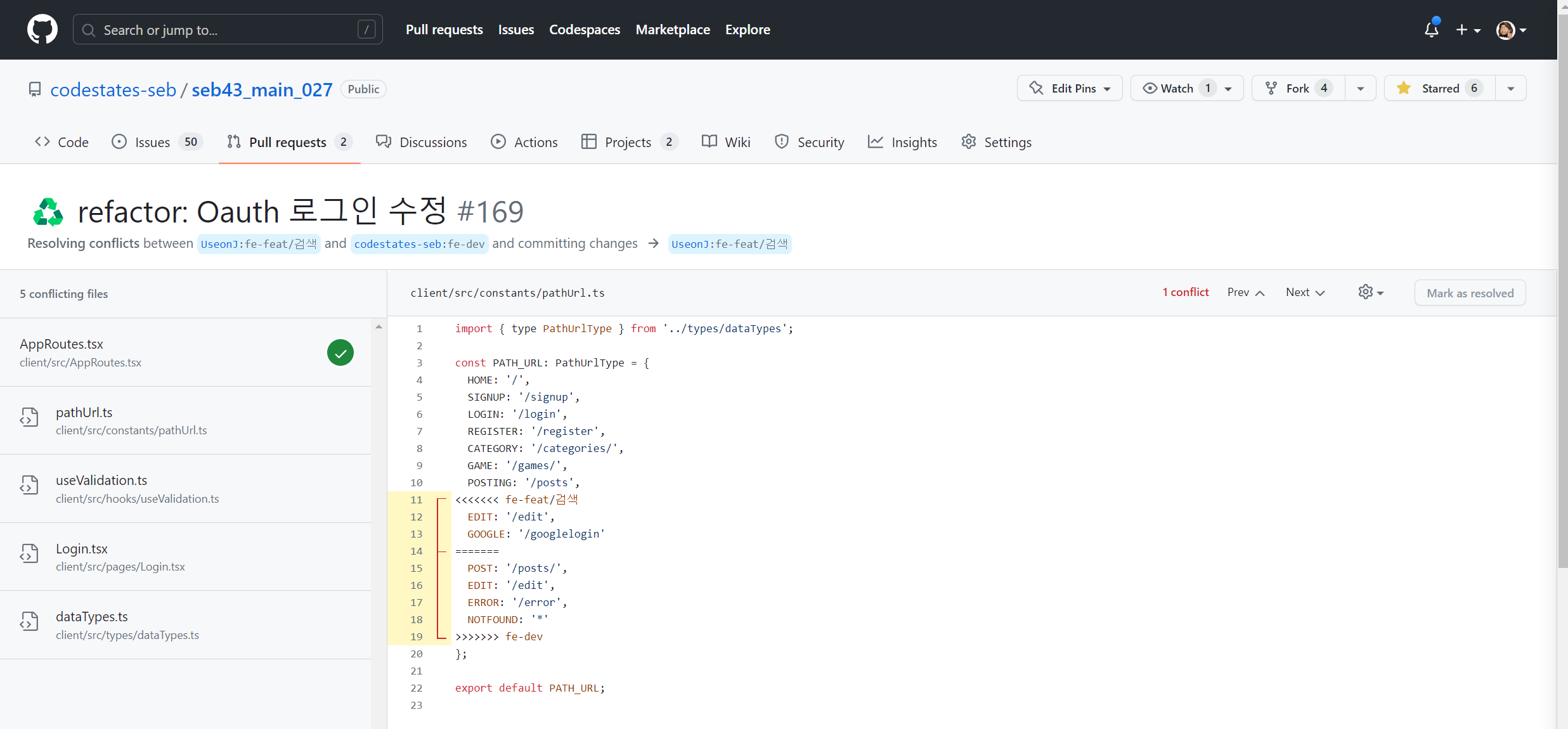1568x729 pixels.
Task: Focus the Search or jump to field
Action: [x=228, y=30]
